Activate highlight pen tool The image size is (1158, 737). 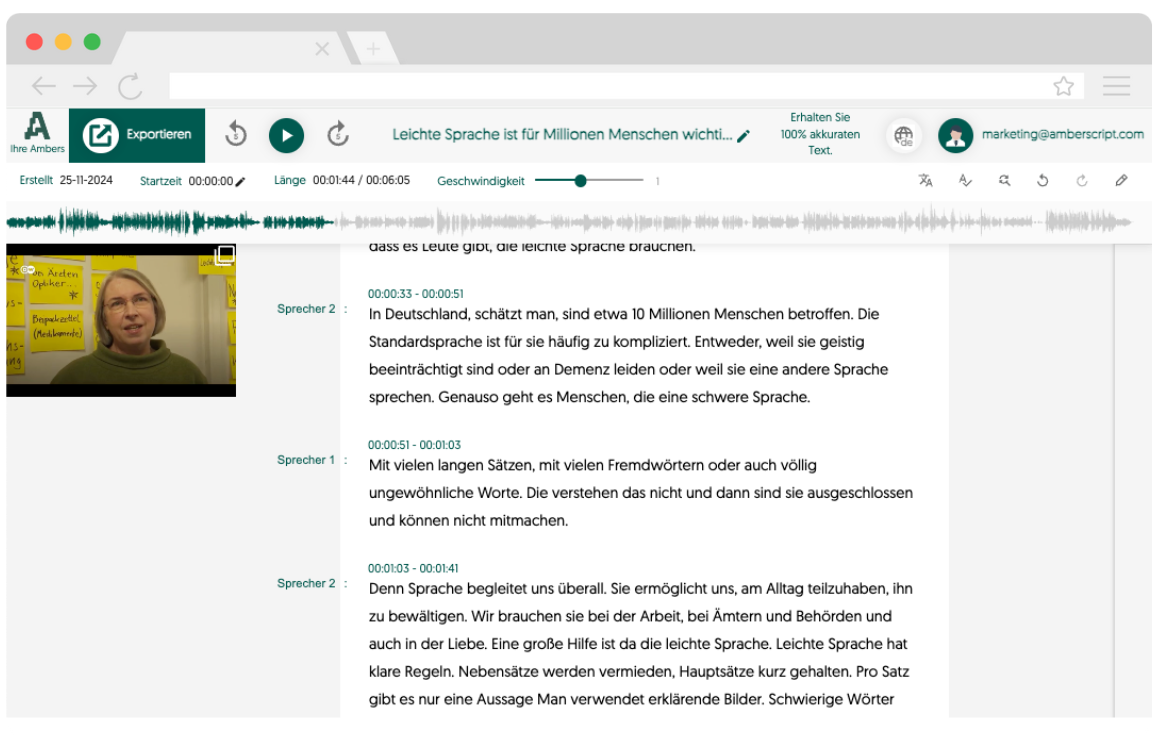(x=1121, y=180)
